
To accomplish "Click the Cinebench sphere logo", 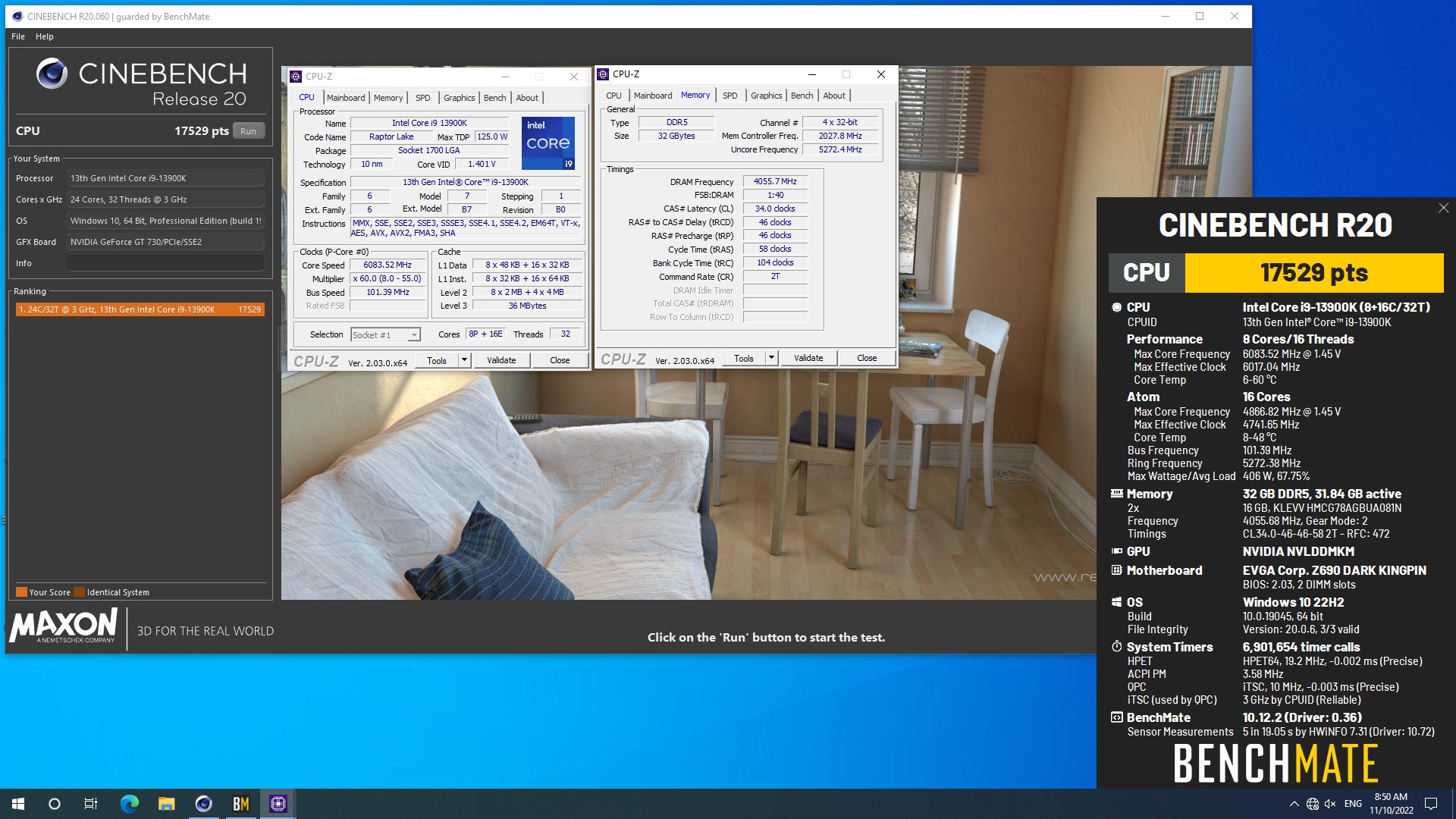I will (x=52, y=74).
